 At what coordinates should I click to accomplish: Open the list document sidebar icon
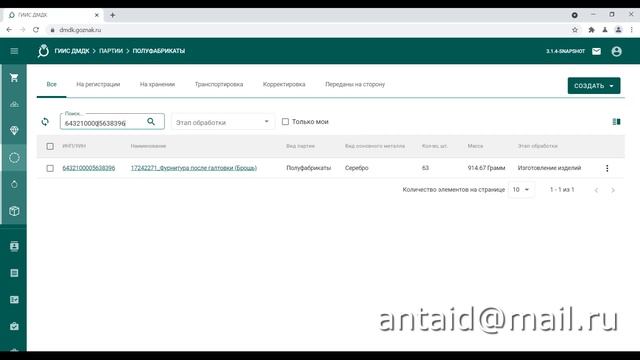tap(14, 273)
